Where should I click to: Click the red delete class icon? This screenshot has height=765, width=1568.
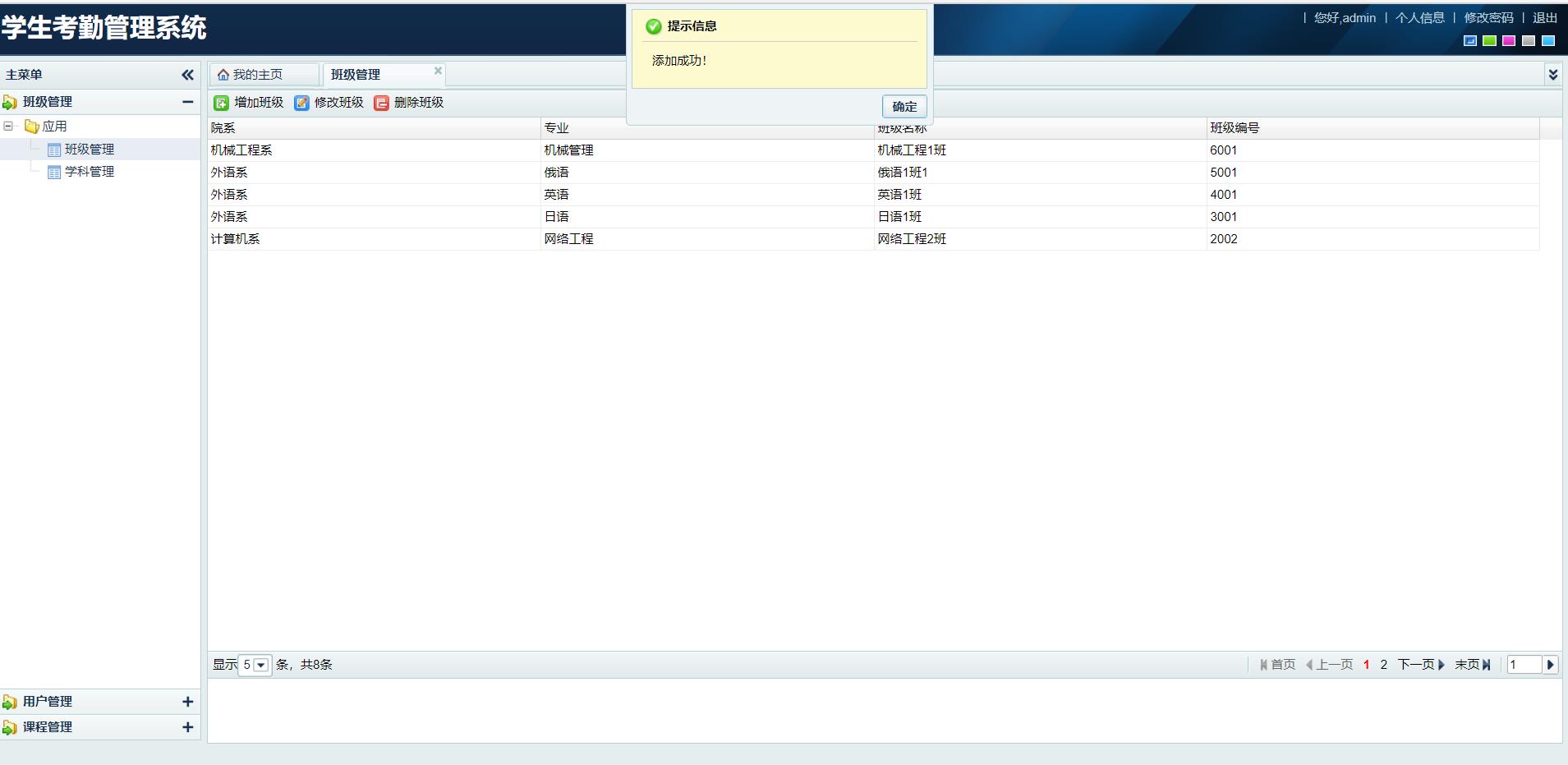coord(381,103)
